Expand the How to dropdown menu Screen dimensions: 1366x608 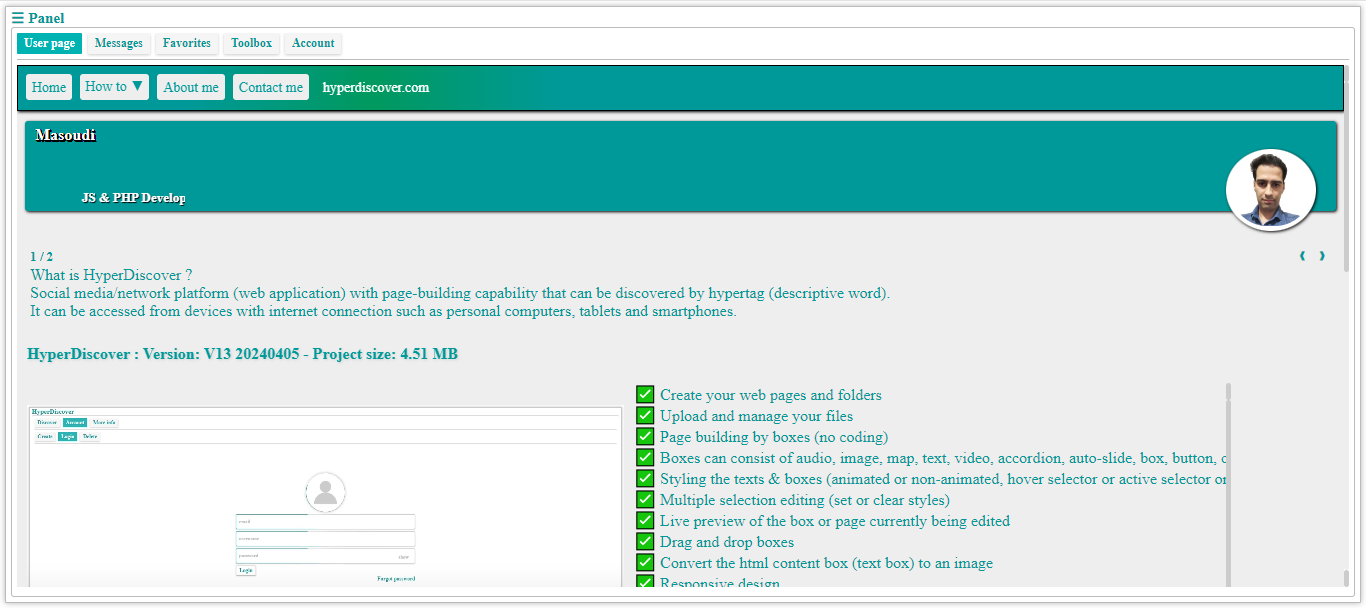click(114, 87)
